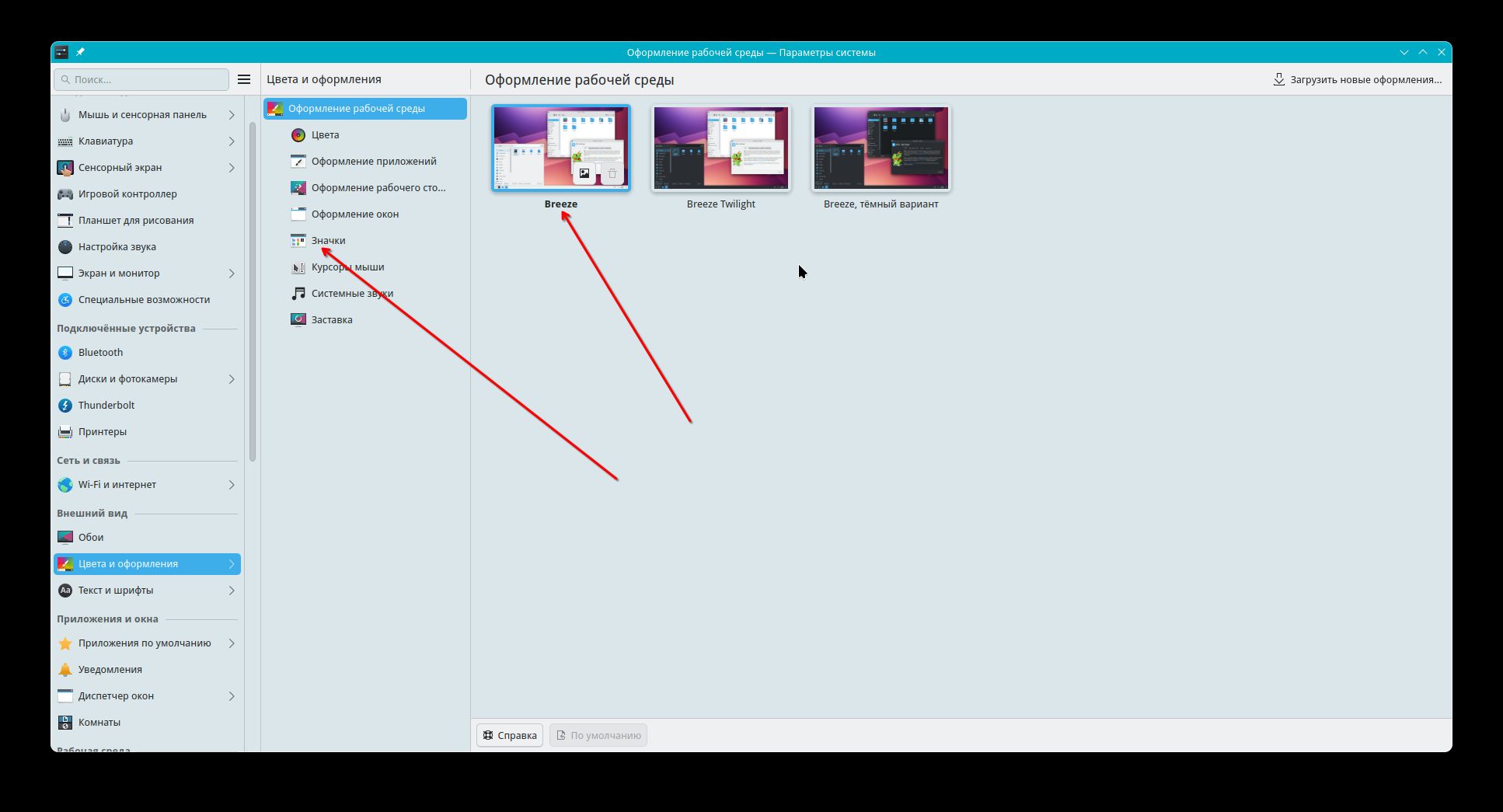The image size is (1503, 812).
Task: Click the Цвета color wheel icon
Action: click(298, 135)
